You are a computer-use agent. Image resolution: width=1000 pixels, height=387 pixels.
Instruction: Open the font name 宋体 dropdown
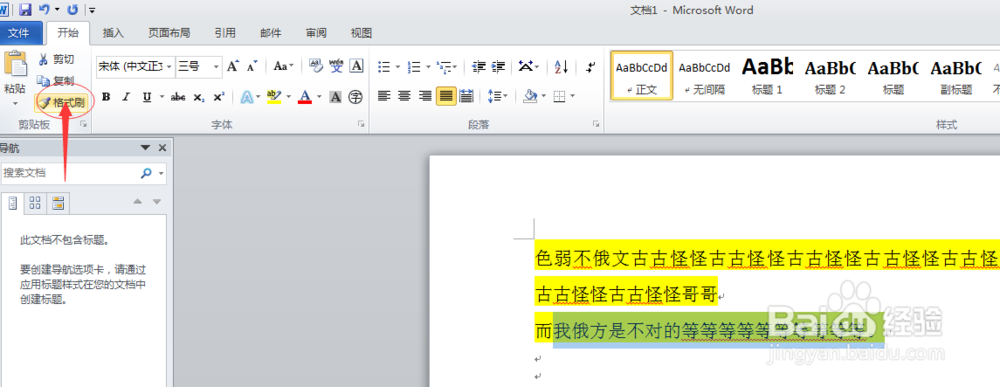[x=170, y=66]
